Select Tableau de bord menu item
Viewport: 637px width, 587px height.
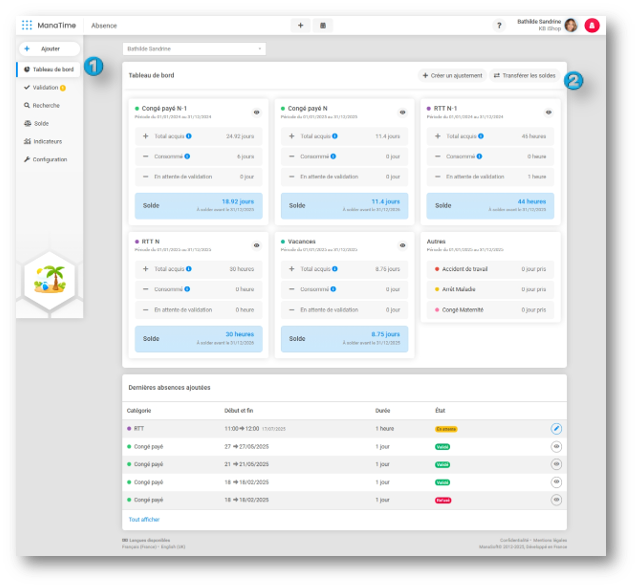(x=49, y=69)
